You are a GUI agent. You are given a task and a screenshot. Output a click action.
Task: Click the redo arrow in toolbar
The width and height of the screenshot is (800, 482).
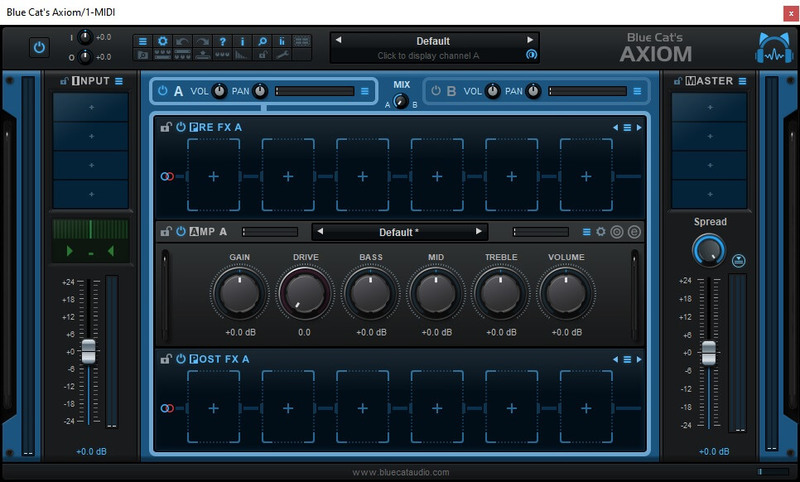coord(203,41)
